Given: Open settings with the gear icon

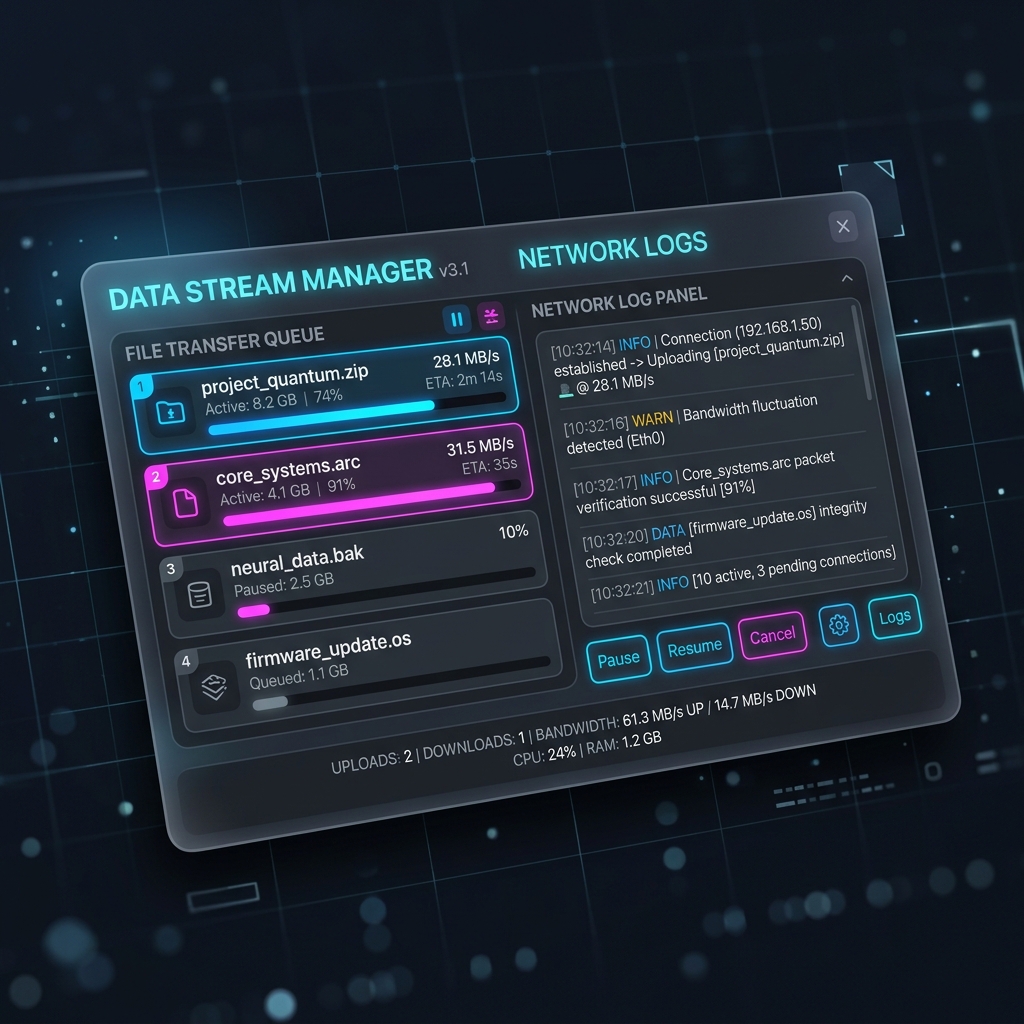Looking at the screenshot, I should tap(839, 625).
